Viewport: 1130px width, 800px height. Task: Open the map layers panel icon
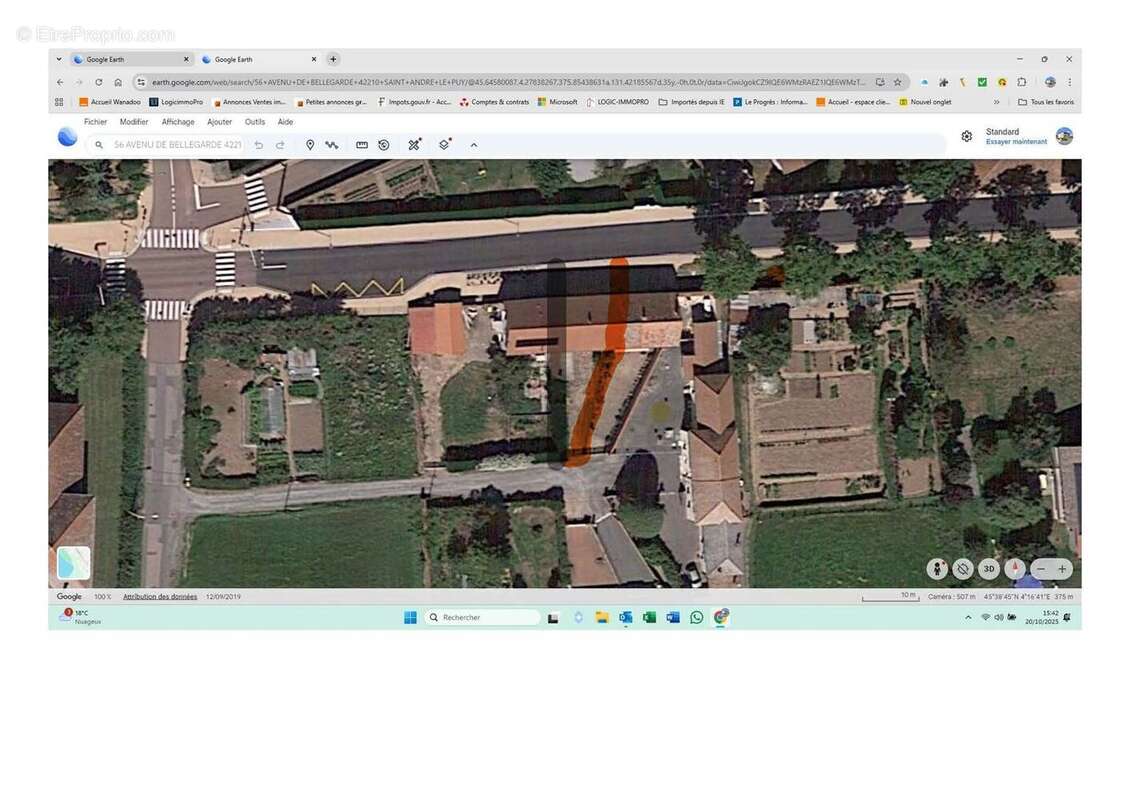445,144
